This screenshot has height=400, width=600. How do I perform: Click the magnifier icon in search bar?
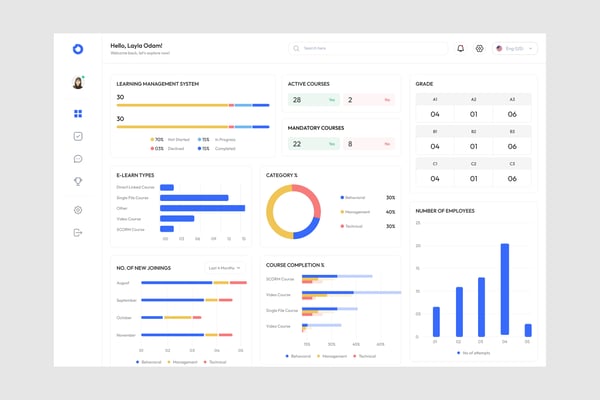pyautogui.click(x=296, y=49)
